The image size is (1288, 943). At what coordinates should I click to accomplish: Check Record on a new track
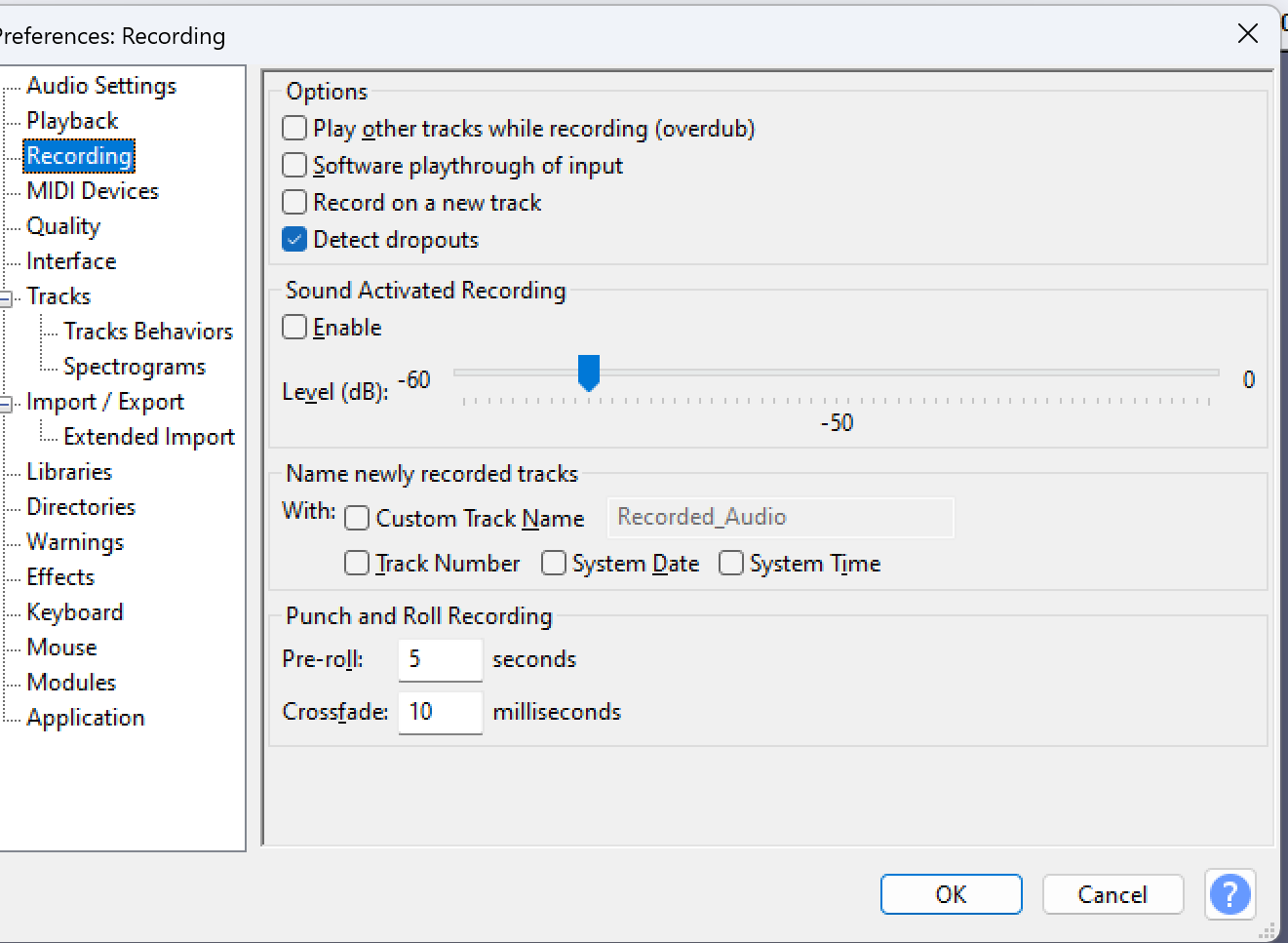click(x=294, y=203)
